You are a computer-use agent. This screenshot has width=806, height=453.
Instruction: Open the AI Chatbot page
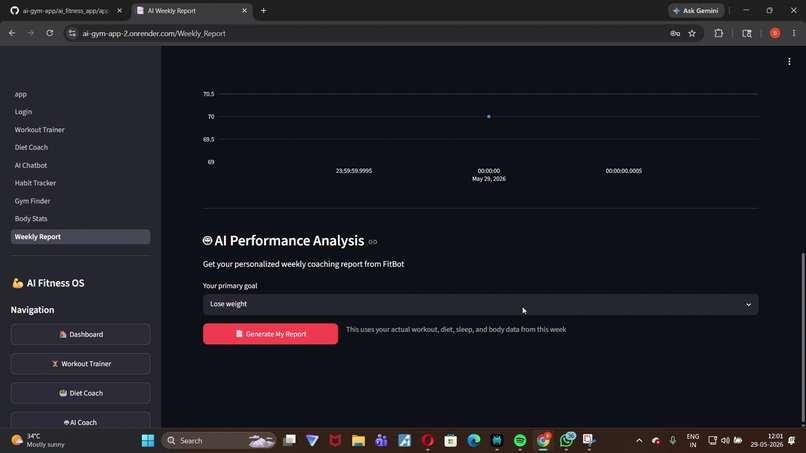click(x=31, y=165)
